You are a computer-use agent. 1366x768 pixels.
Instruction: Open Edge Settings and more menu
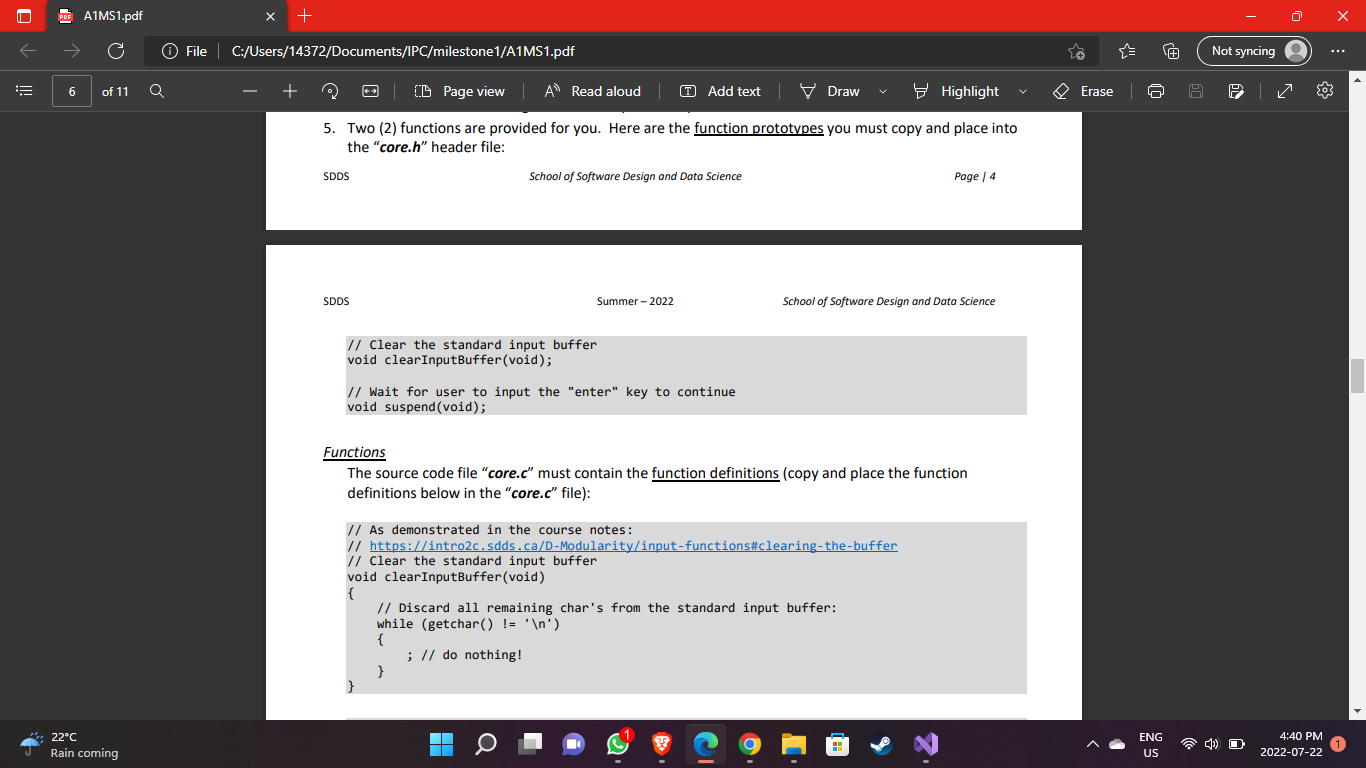coord(1340,51)
